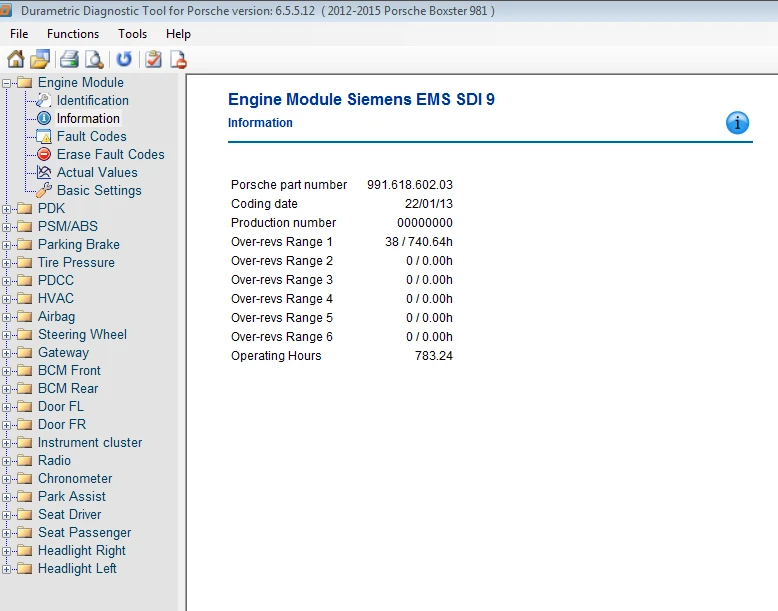Image resolution: width=778 pixels, height=611 pixels.
Task: Click the blue info icon in Information header
Action: [737, 123]
